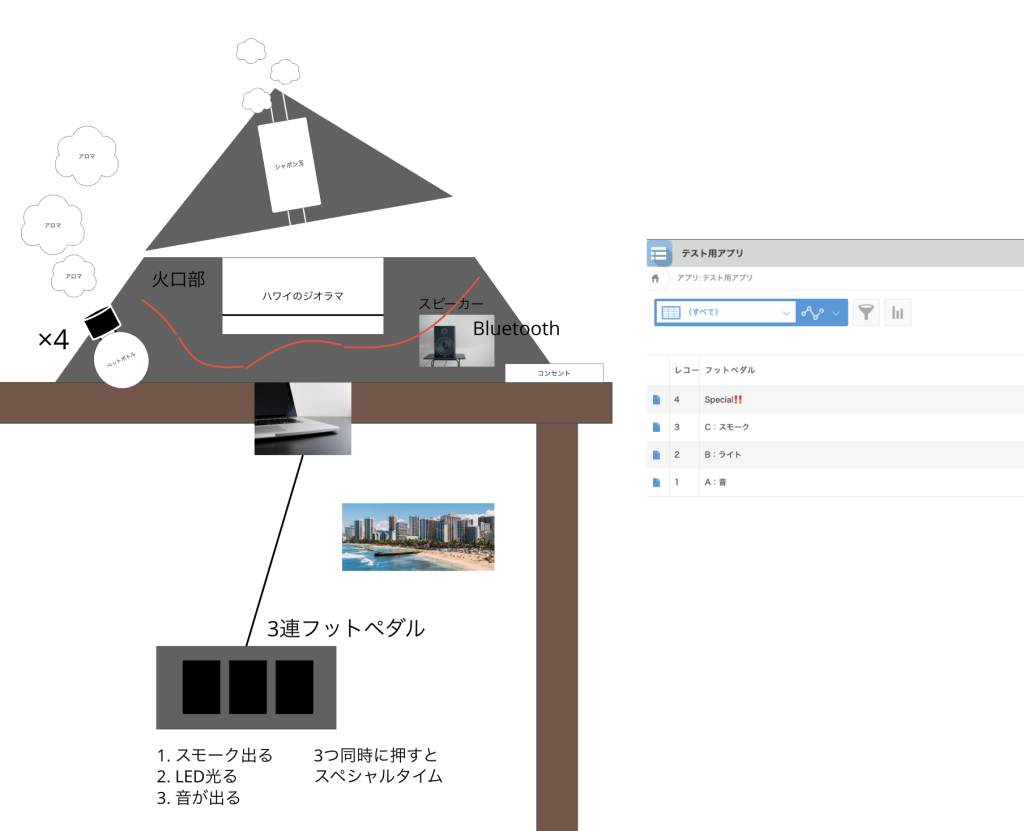Select the laptop photo under the table

(303, 419)
